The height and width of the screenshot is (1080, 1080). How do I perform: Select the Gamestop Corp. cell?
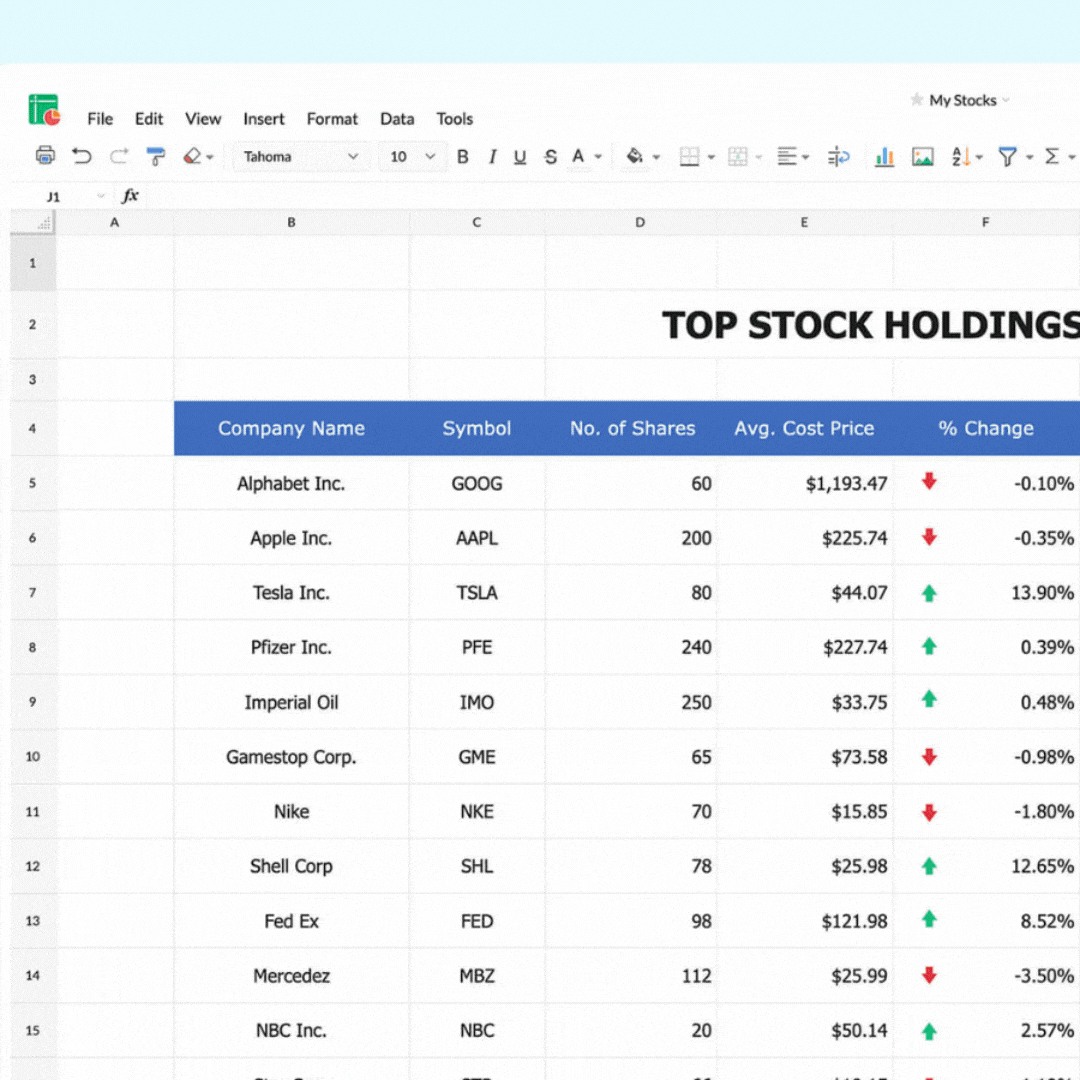click(291, 757)
